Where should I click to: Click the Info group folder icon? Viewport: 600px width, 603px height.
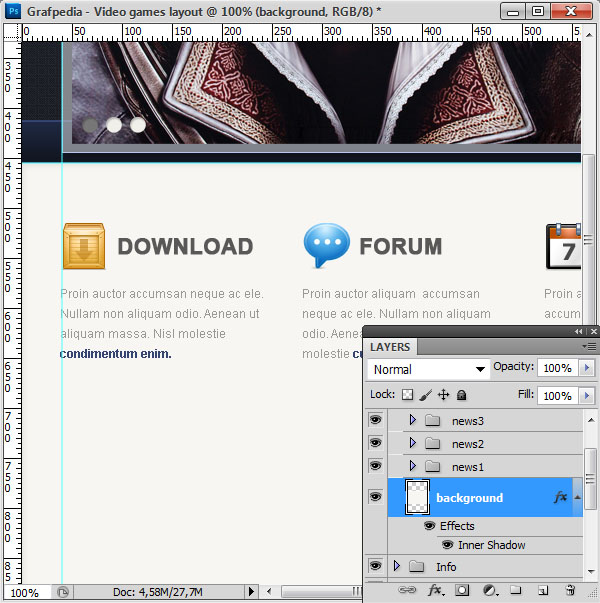click(416, 566)
